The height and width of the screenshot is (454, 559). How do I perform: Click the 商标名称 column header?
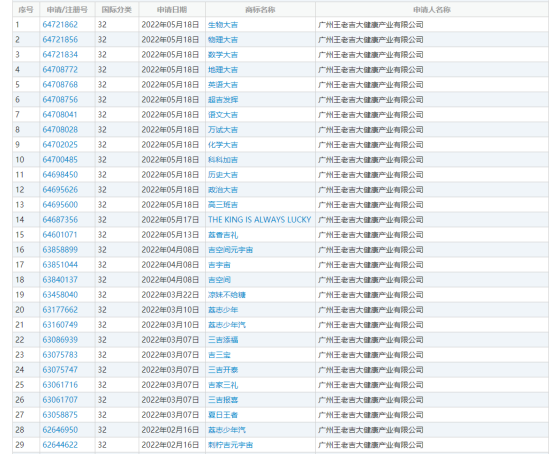pos(260,10)
